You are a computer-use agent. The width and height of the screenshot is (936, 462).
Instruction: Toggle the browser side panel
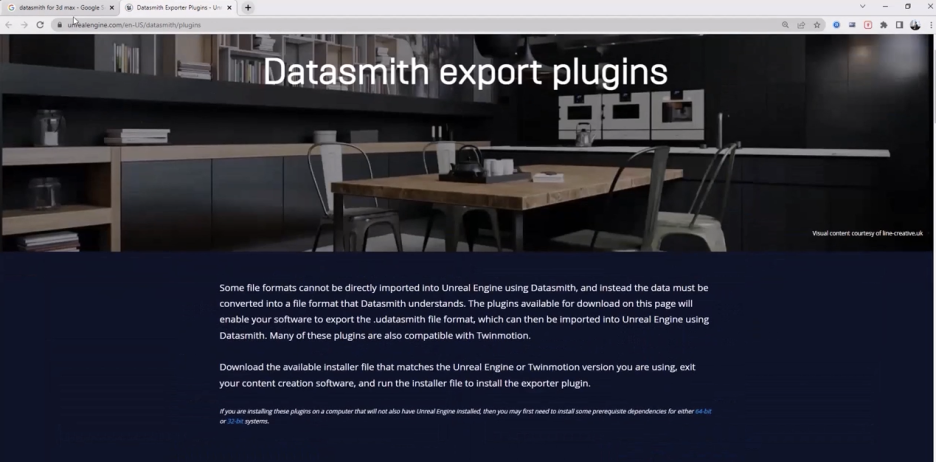click(899, 25)
